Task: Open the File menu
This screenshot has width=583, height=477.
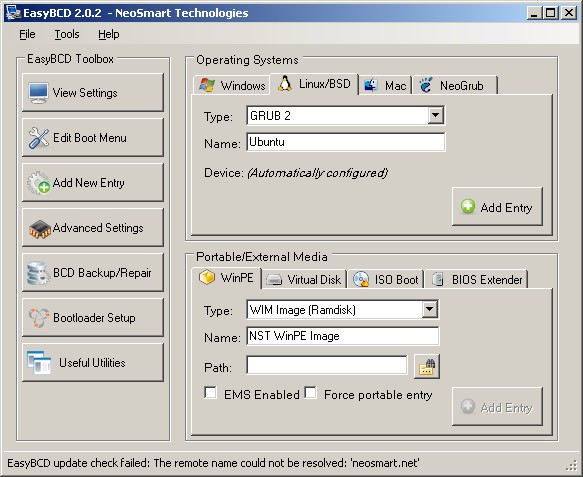Action: [27, 34]
